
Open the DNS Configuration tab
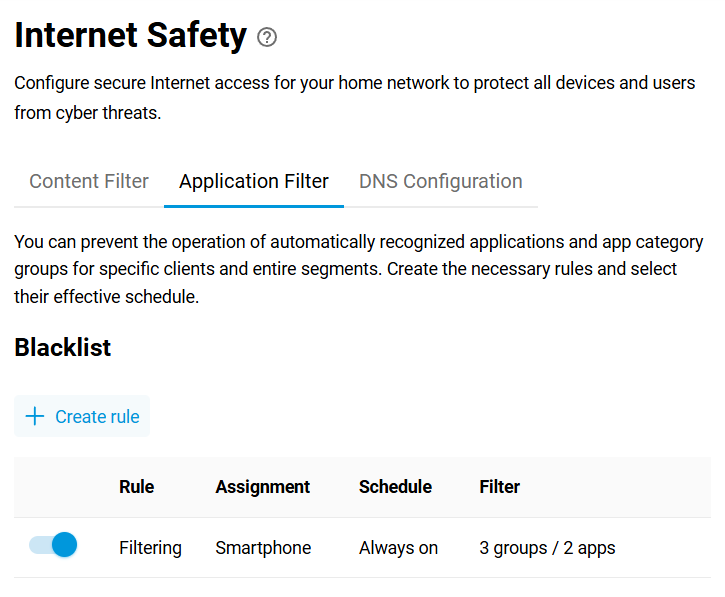click(440, 182)
